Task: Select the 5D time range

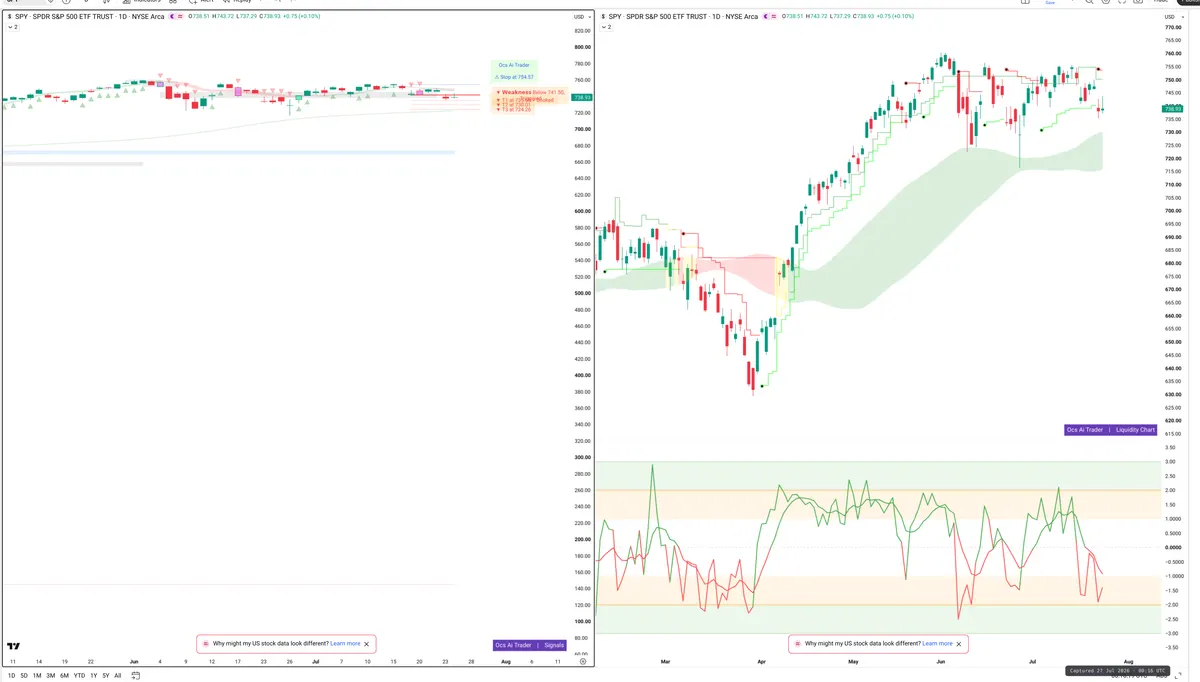Action: click(x=23, y=676)
